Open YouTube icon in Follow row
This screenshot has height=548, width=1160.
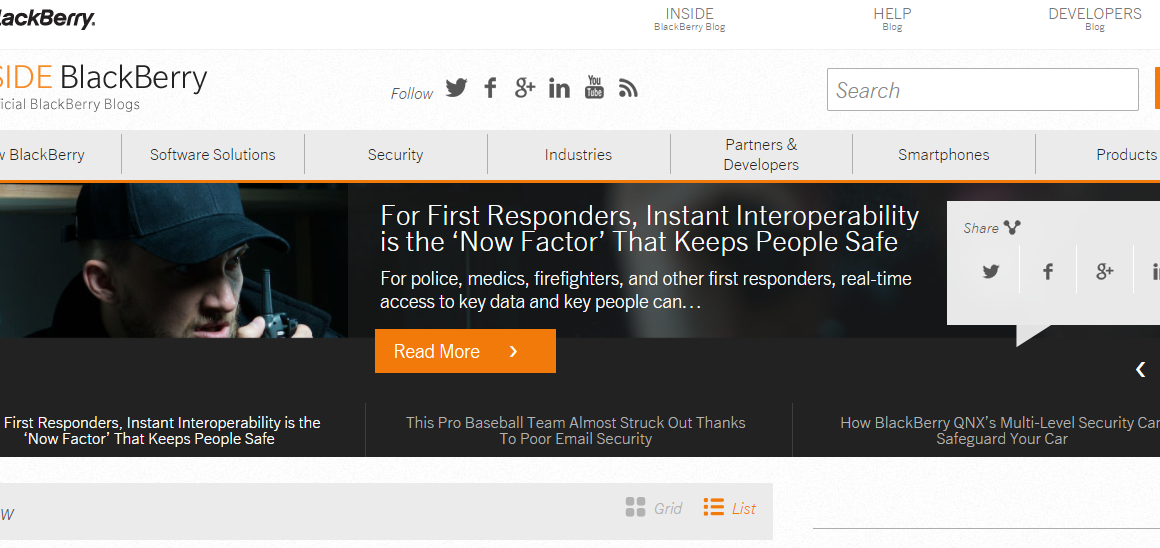point(594,87)
